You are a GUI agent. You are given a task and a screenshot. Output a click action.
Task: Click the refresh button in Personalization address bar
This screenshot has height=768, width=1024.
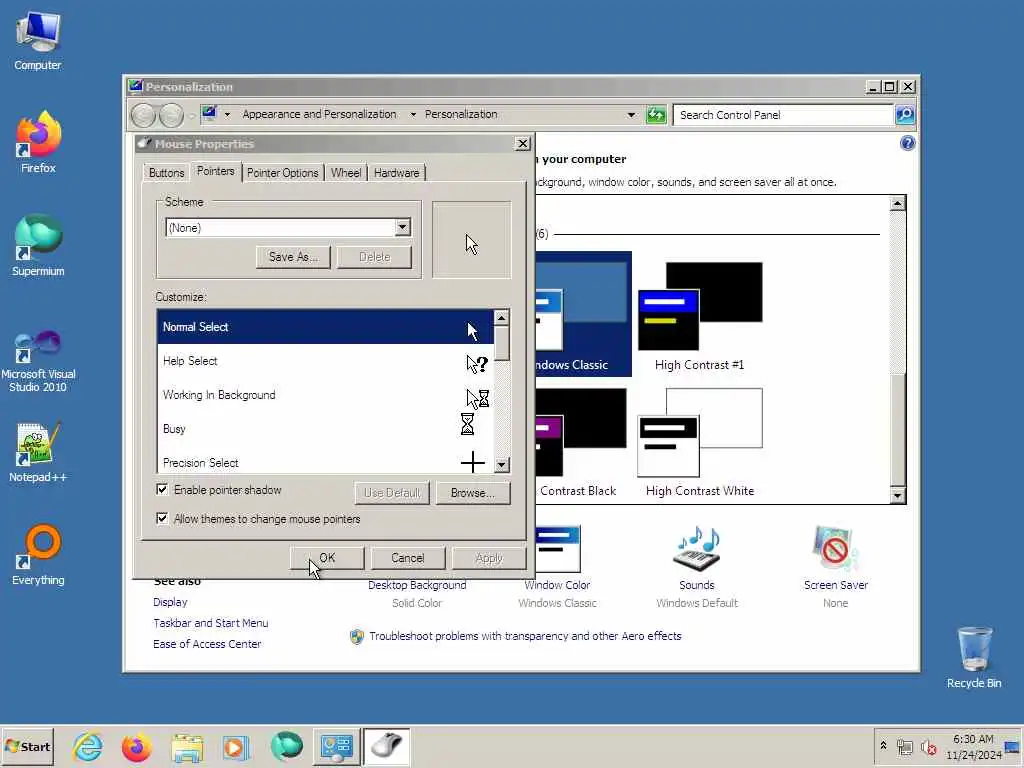(656, 115)
